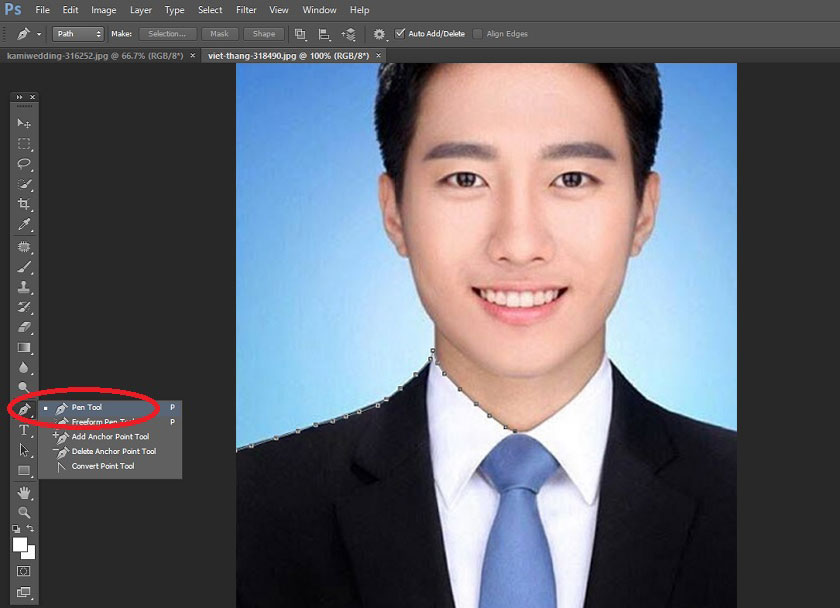The image size is (840, 608).
Task: Open path operations icon in options bar
Action: (301, 34)
